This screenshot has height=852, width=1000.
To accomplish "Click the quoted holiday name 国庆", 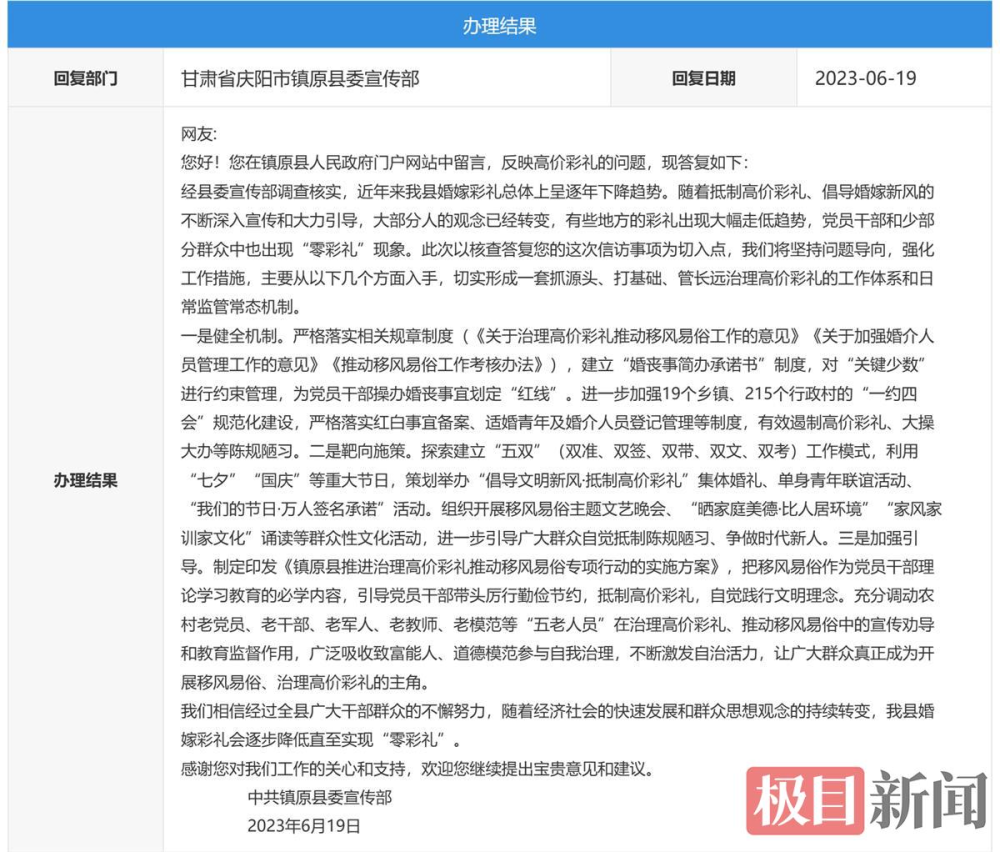I will point(277,480).
